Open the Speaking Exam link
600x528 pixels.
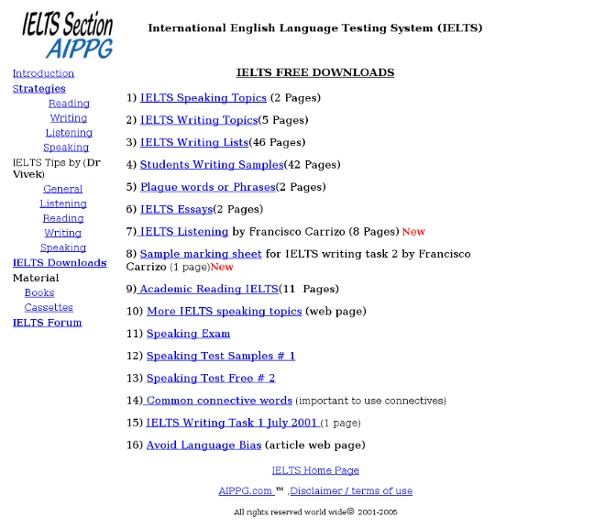188,334
